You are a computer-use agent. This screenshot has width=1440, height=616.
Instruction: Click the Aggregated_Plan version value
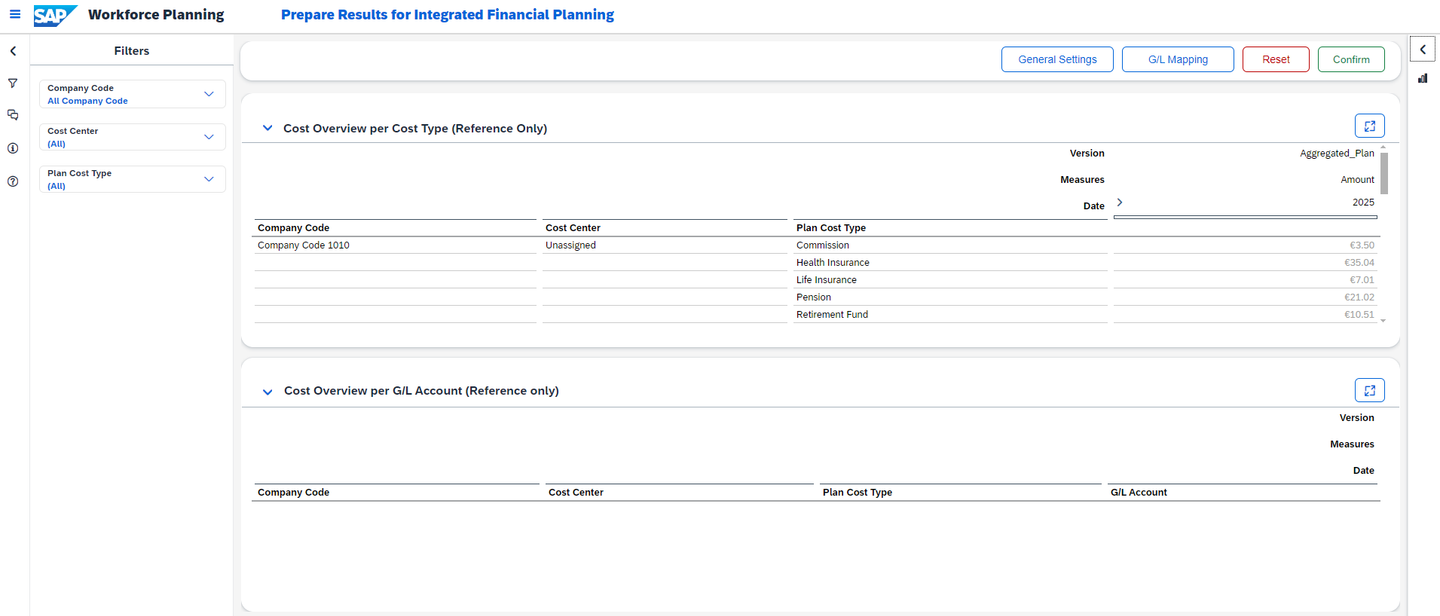tap(1337, 153)
